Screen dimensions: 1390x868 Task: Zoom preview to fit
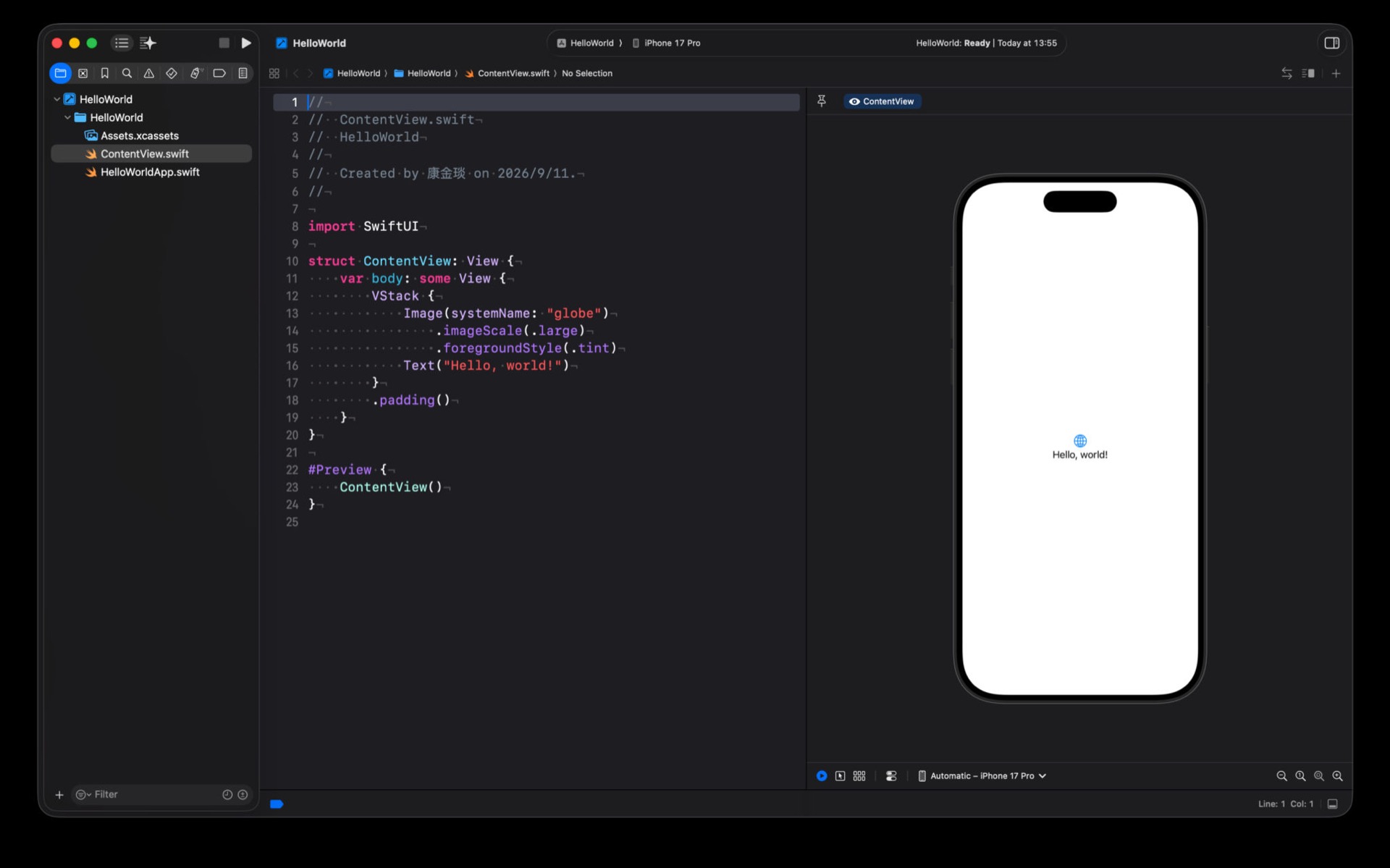click(1319, 775)
